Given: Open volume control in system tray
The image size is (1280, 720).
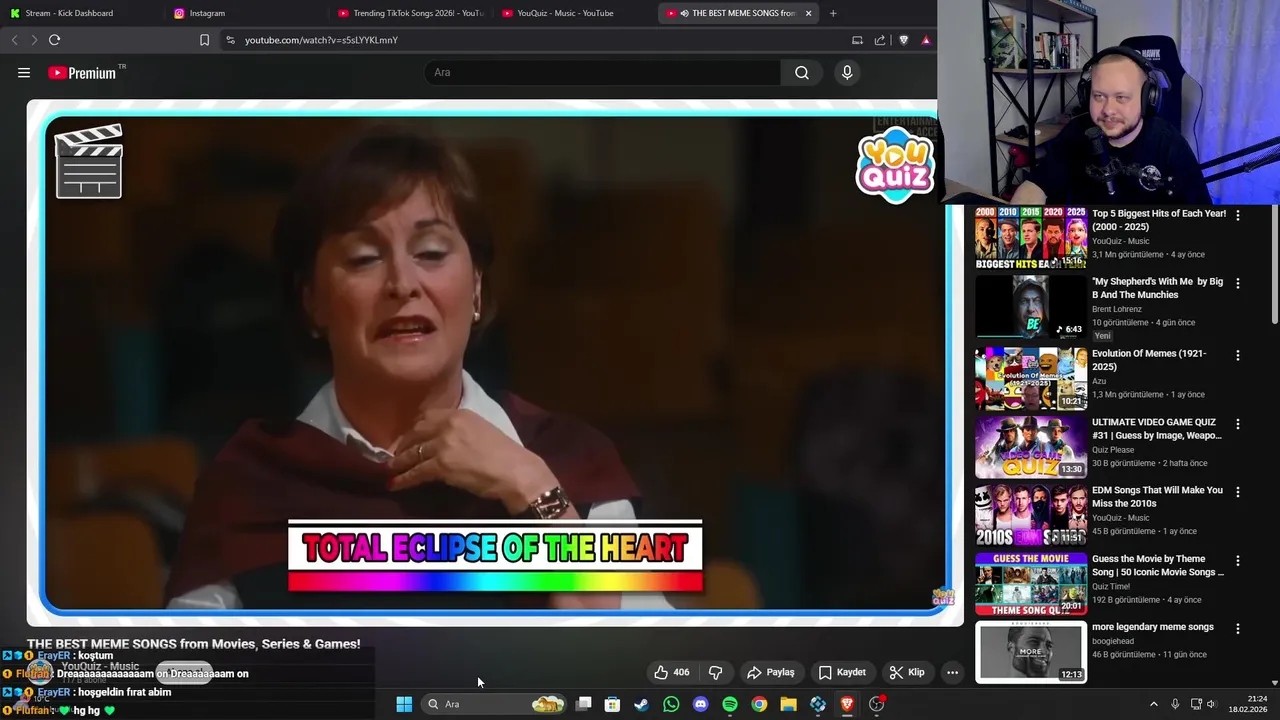Looking at the screenshot, I should click(1211, 704).
